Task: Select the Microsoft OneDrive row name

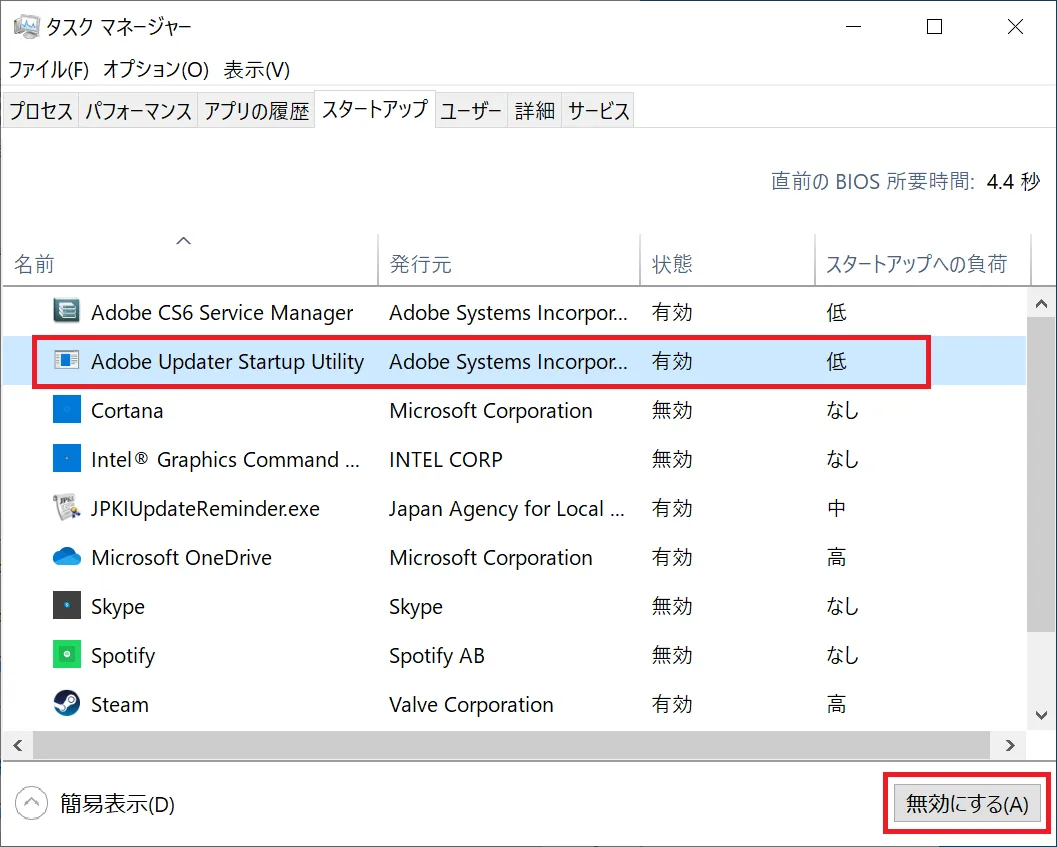Action: 181,558
